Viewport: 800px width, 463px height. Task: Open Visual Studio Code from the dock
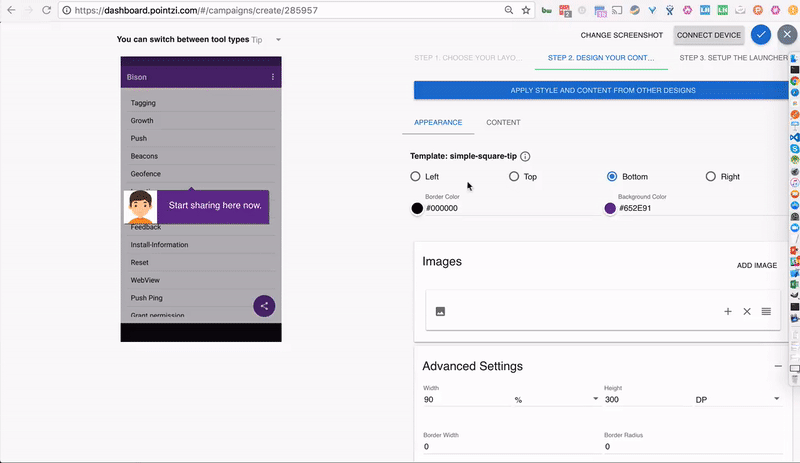coord(795,137)
